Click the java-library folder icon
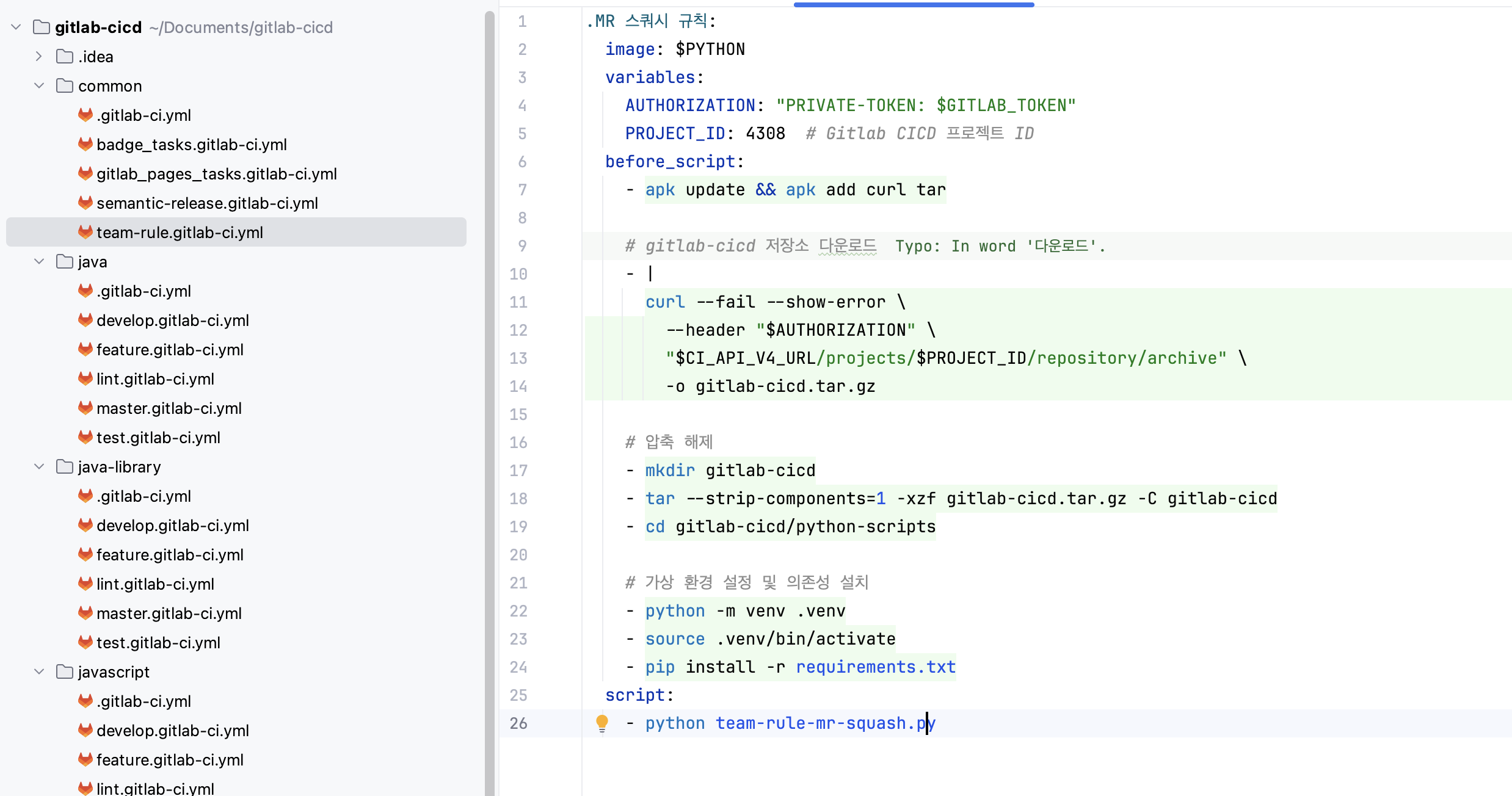This screenshot has width=1512, height=796. (x=64, y=466)
